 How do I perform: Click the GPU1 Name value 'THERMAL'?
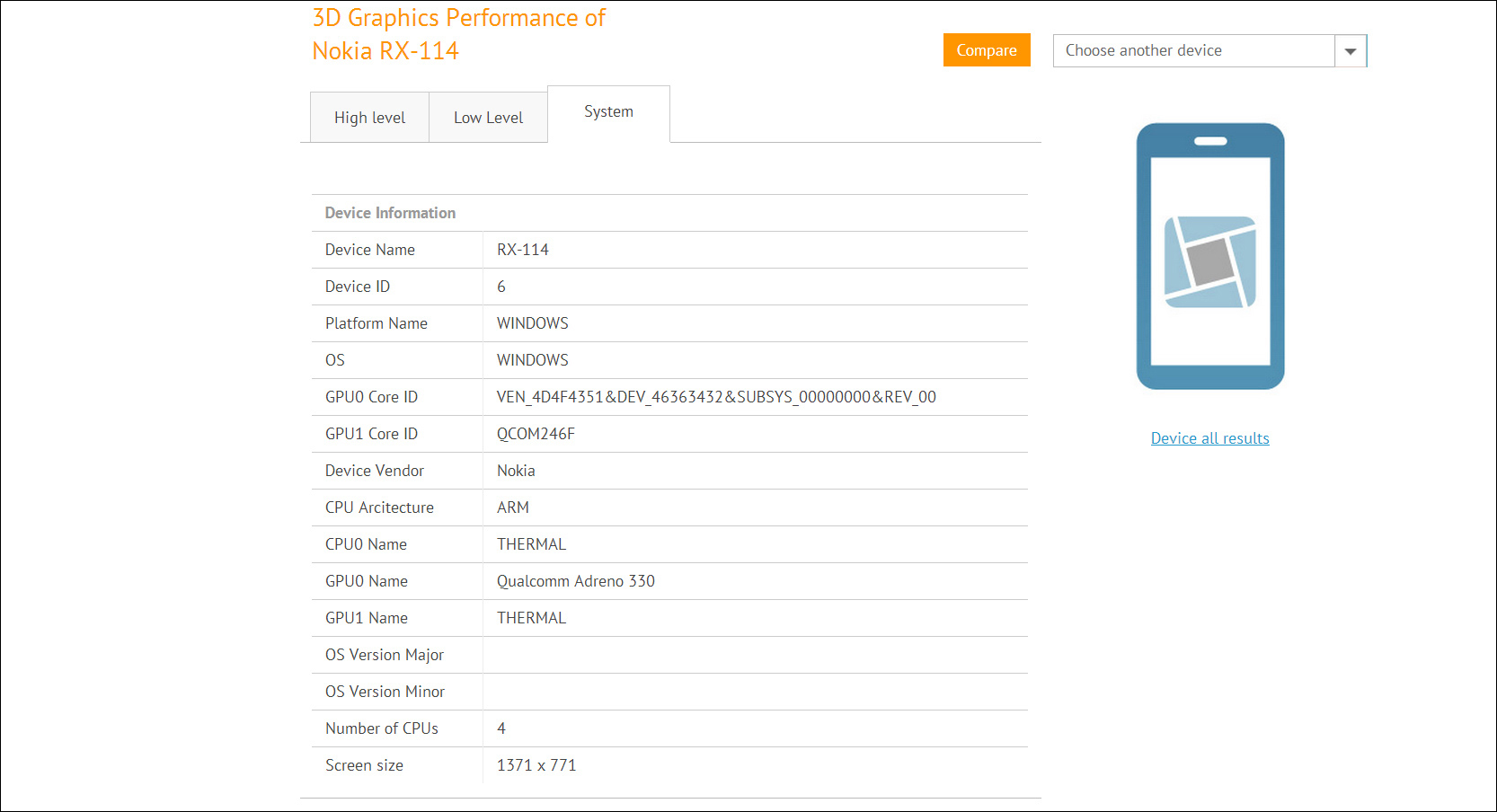(532, 618)
